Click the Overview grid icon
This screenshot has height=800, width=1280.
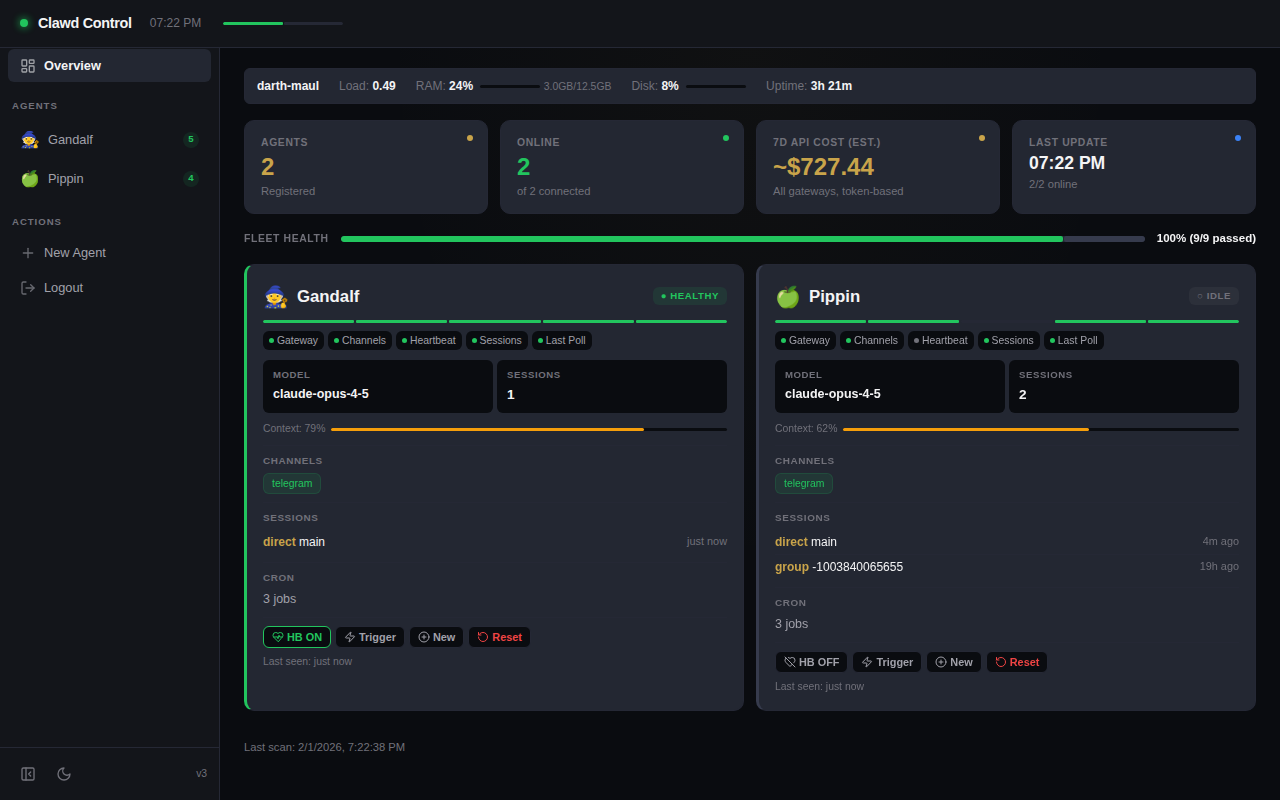(28, 66)
